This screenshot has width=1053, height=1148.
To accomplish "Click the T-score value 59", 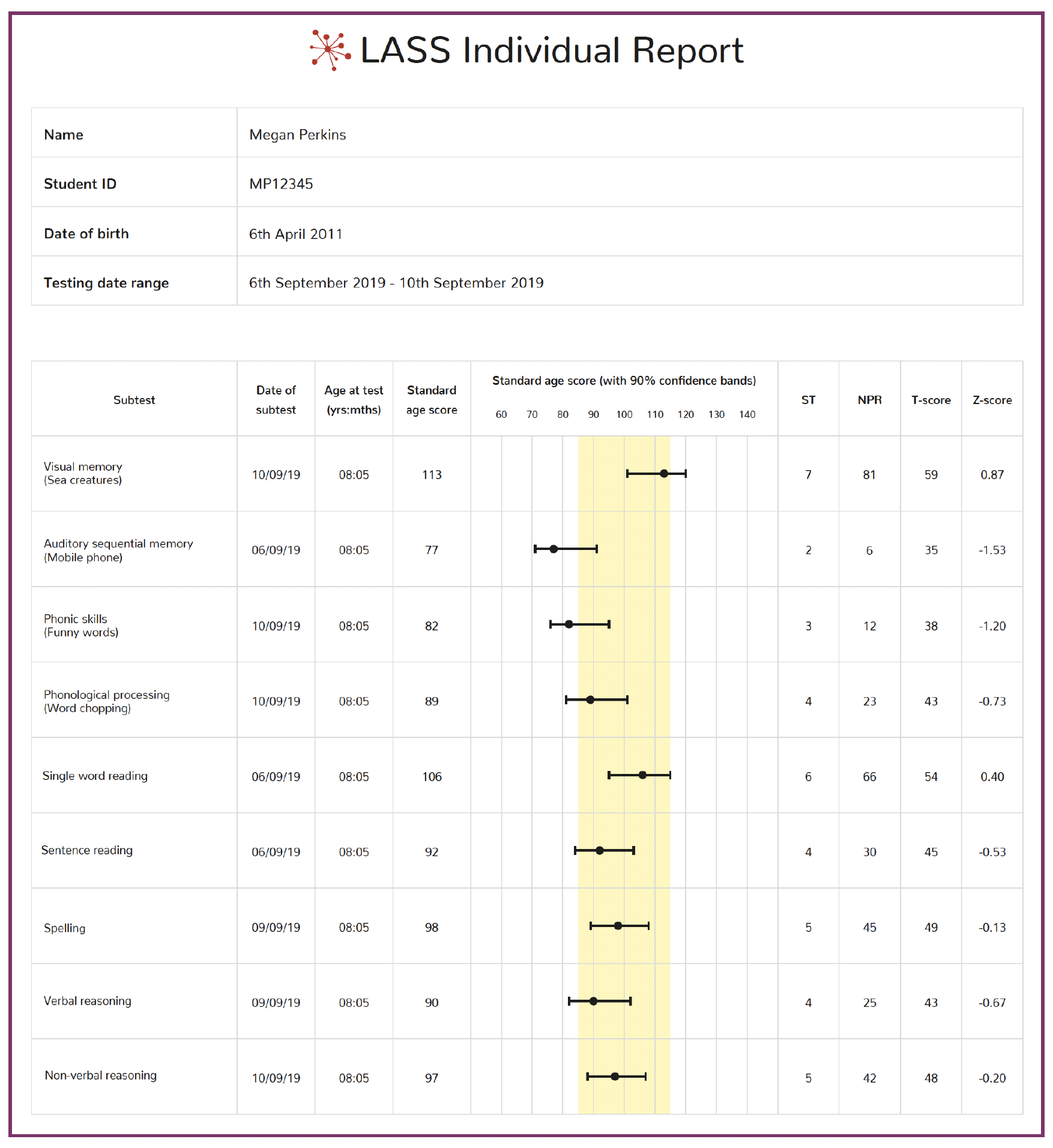I will (x=931, y=475).
